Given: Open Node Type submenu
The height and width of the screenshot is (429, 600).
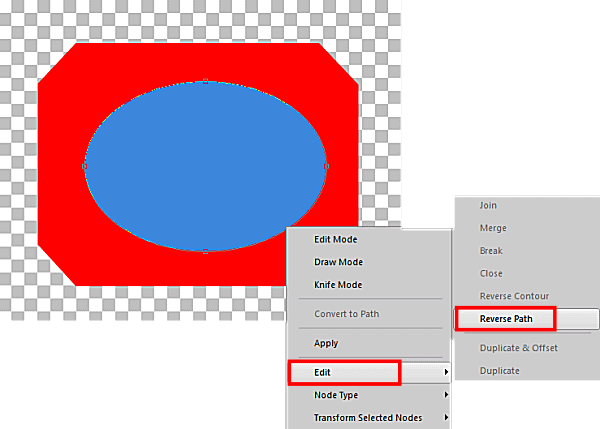Looking at the screenshot, I should (369, 395).
